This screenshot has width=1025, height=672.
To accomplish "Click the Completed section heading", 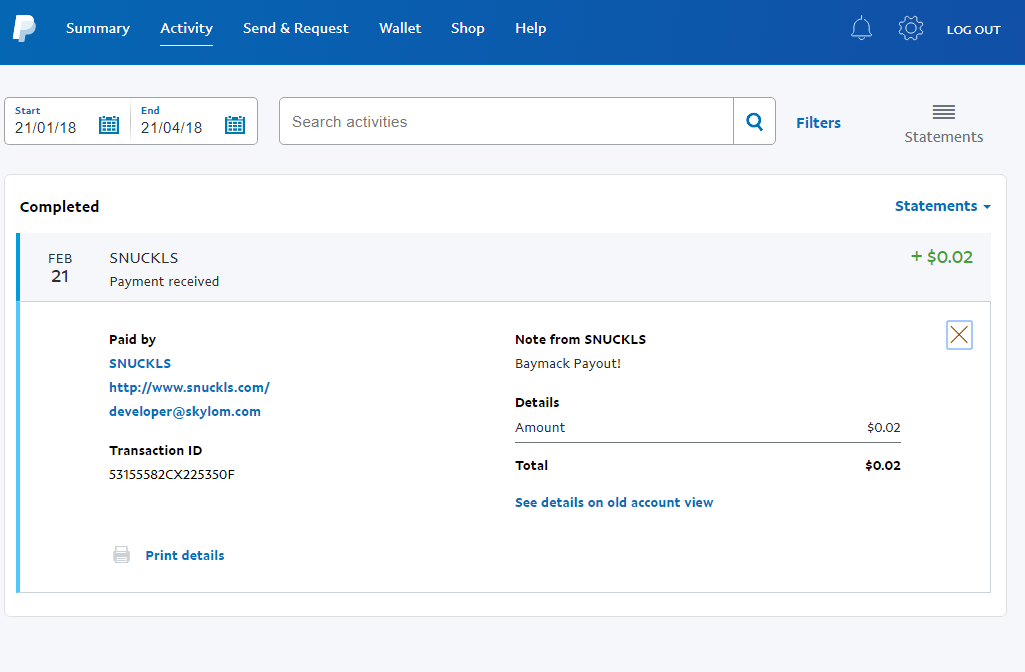I will tap(59, 207).
